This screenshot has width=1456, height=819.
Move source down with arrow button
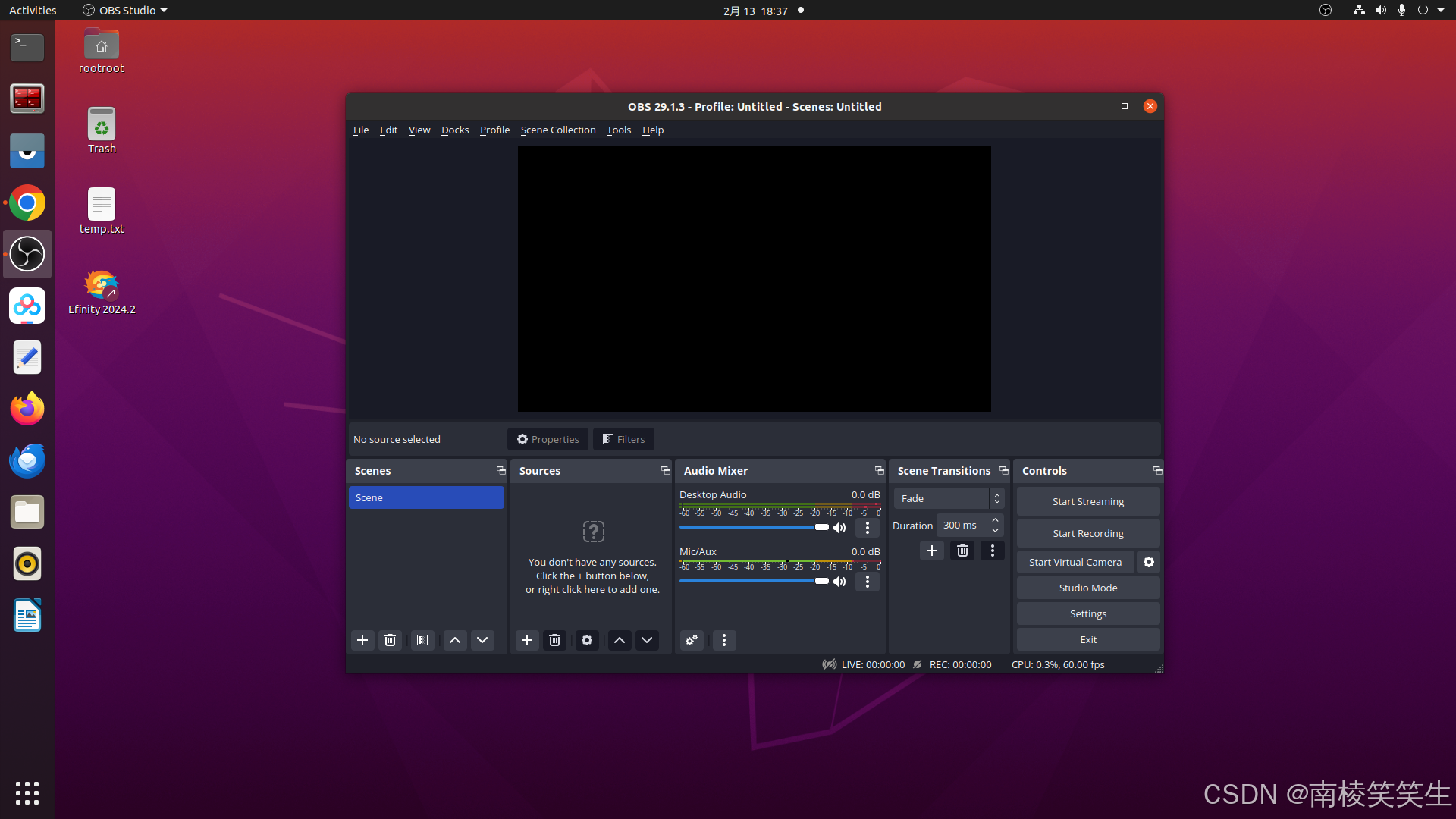[647, 641]
